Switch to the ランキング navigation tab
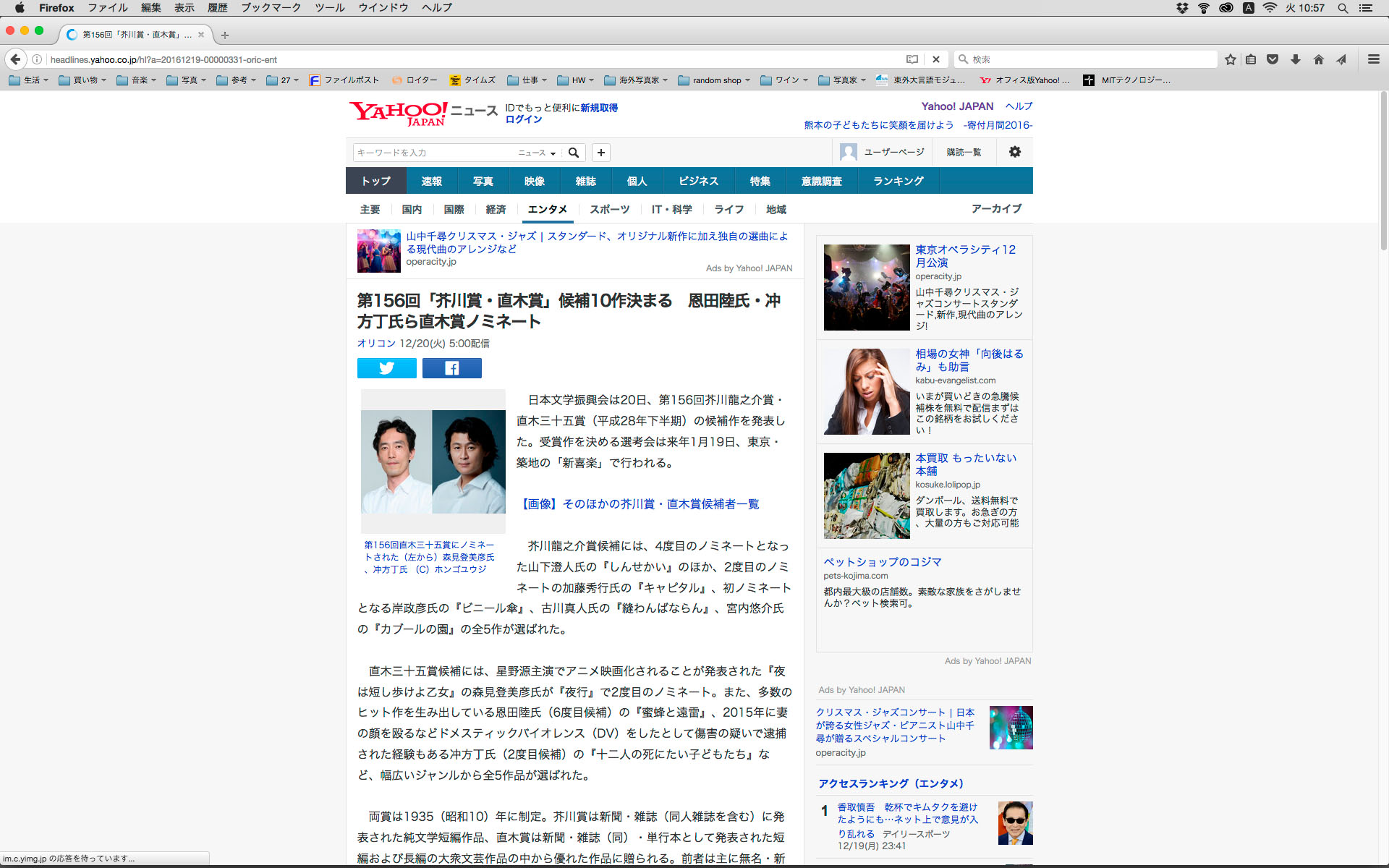 coord(898,181)
